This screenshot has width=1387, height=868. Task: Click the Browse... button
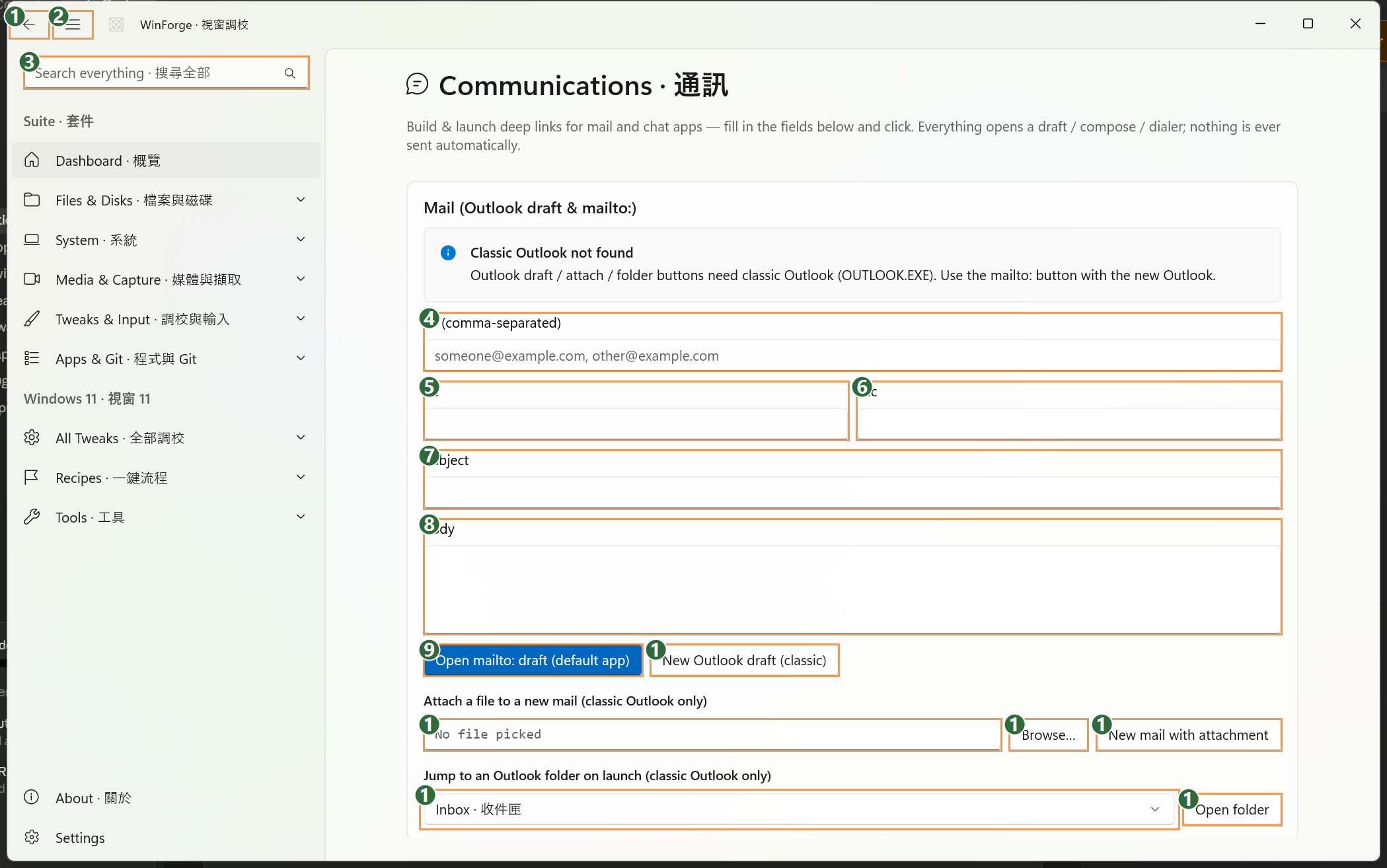pos(1048,735)
